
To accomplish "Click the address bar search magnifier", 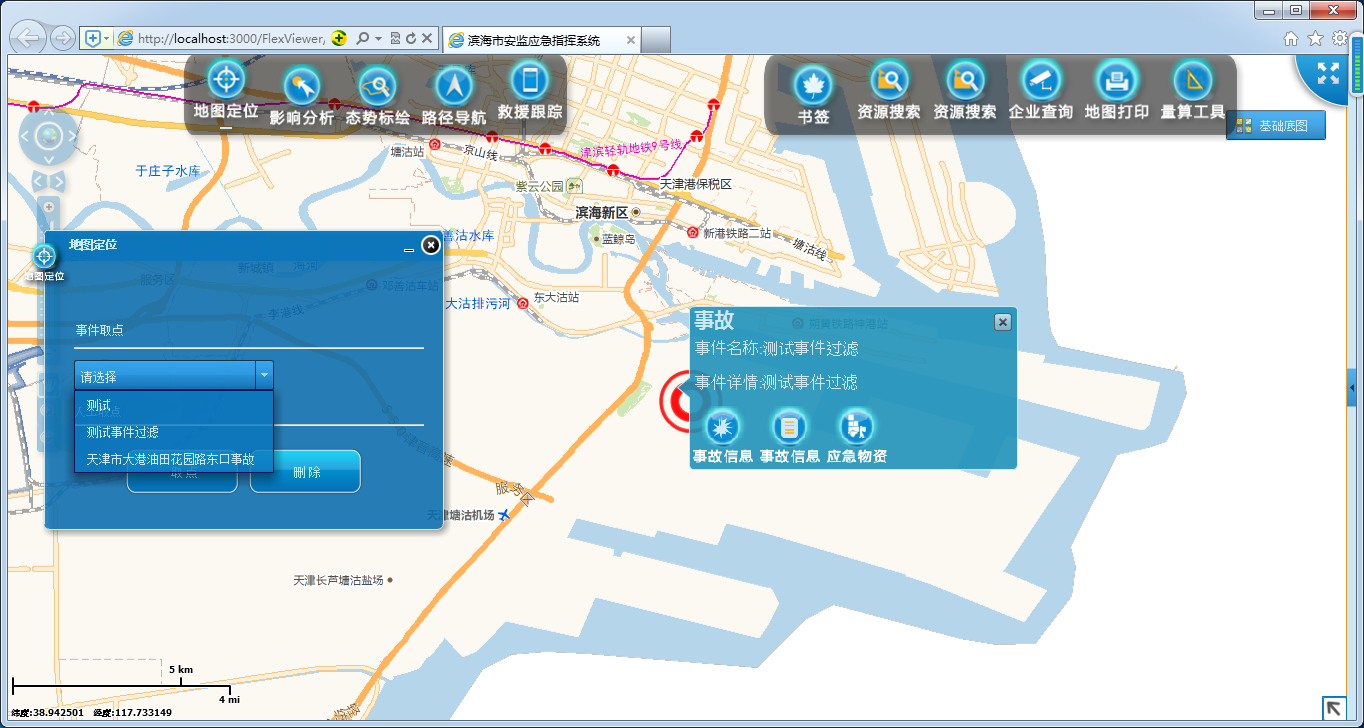I will [363, 38].
